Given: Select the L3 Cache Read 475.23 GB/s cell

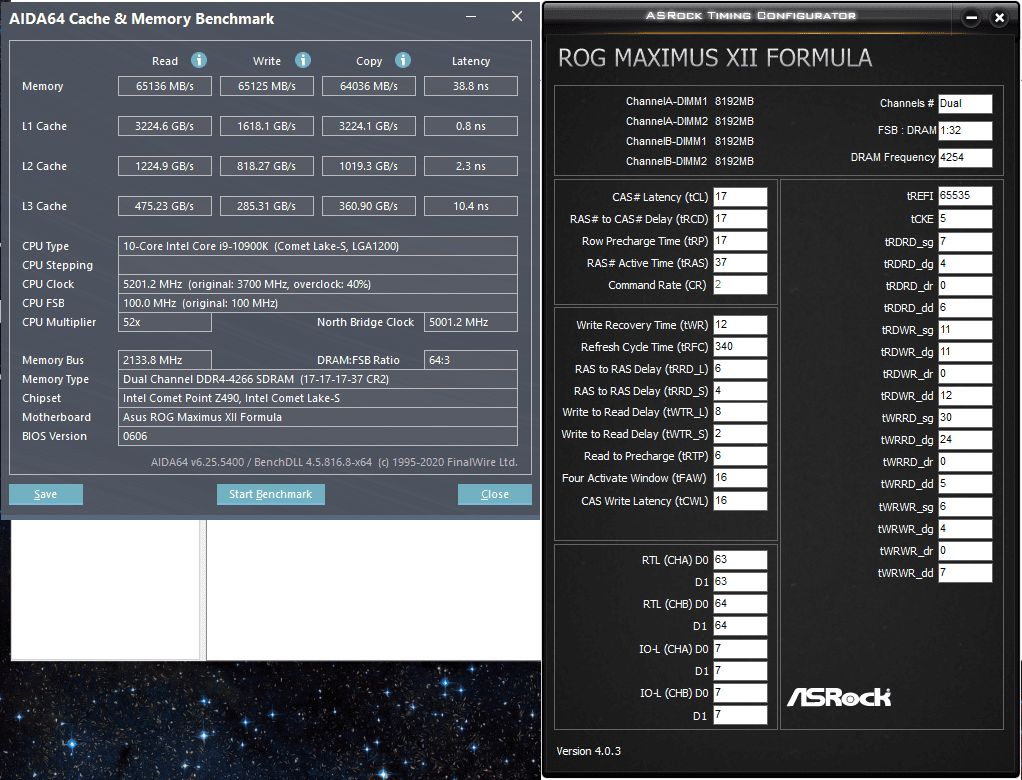Looking at the screenshot, I should click(x=165, y=206).
